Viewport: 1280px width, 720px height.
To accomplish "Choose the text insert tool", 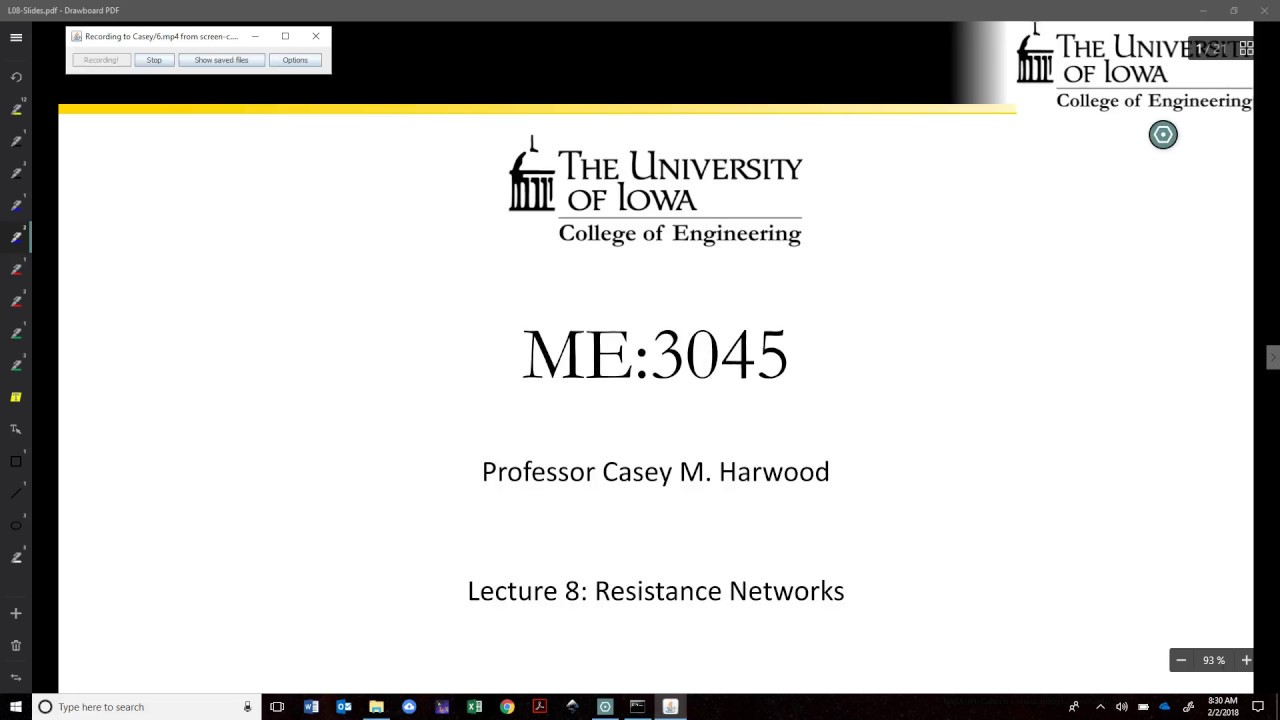I will tap(16, 429).
